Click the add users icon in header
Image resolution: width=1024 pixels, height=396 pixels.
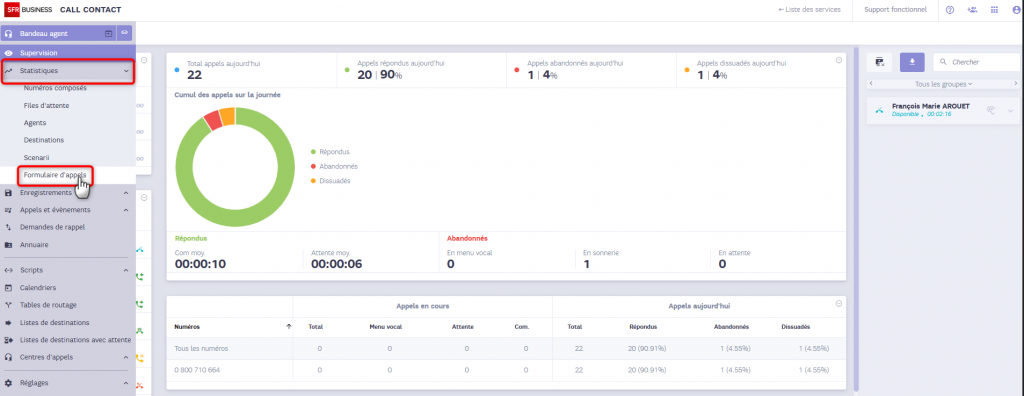(x=972, y=10)
